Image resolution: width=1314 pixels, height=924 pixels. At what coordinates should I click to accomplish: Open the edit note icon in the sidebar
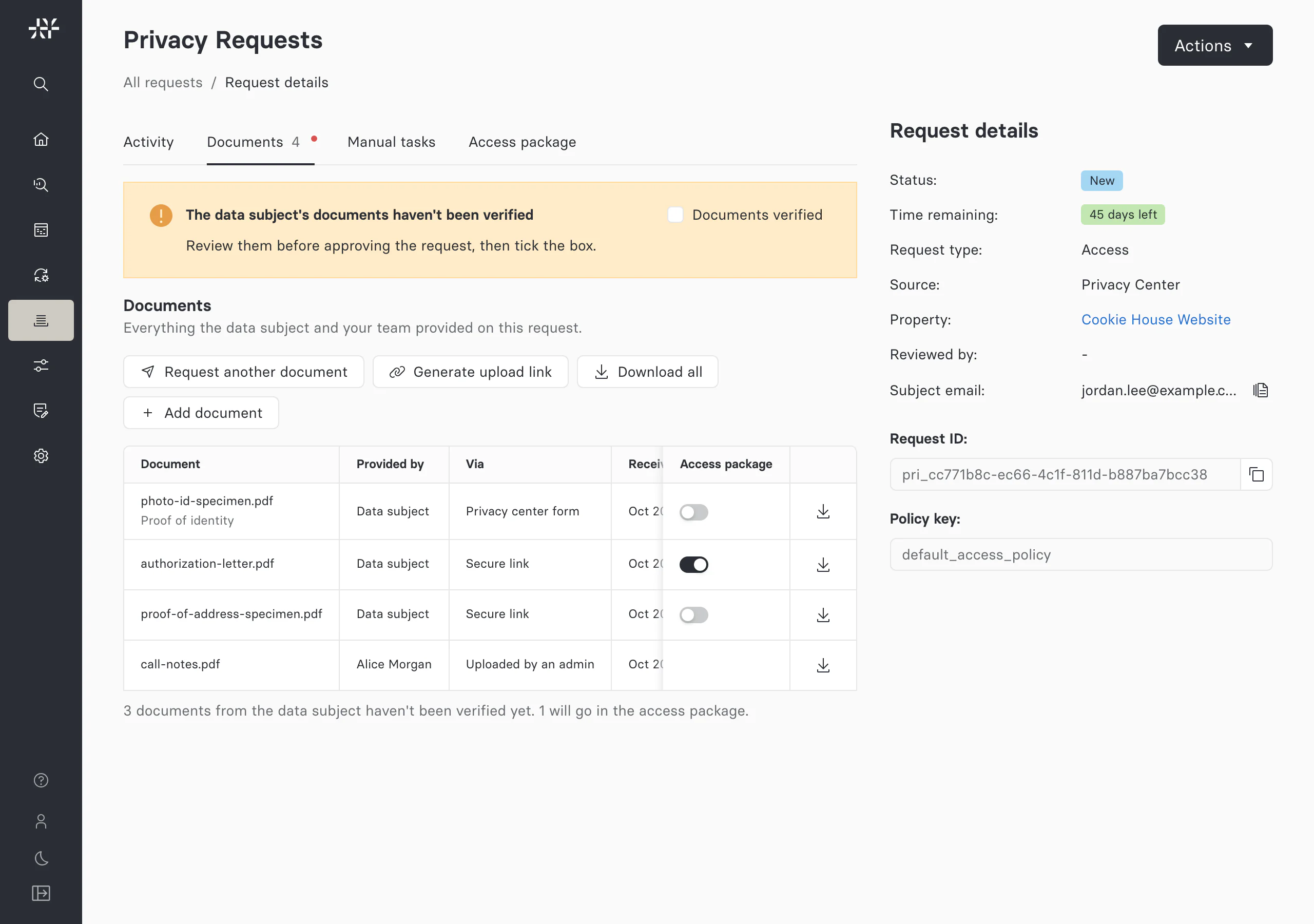41,411
